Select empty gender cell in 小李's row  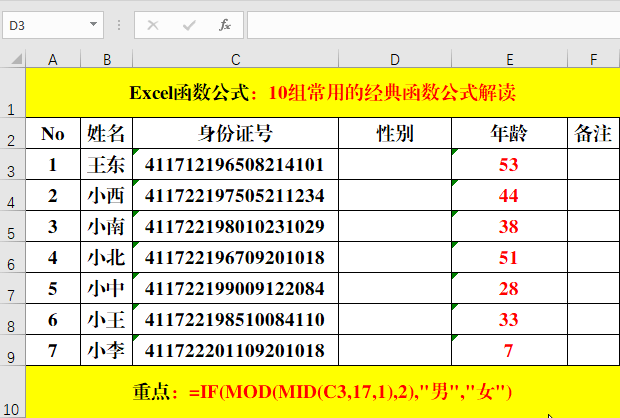coord(395,350)
